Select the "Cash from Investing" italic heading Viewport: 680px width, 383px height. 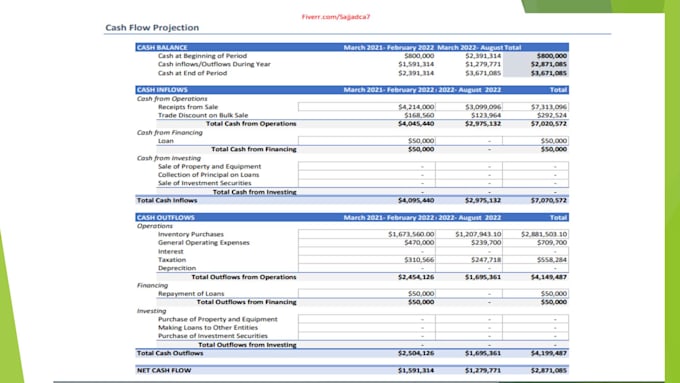click(x=169, y=158)
